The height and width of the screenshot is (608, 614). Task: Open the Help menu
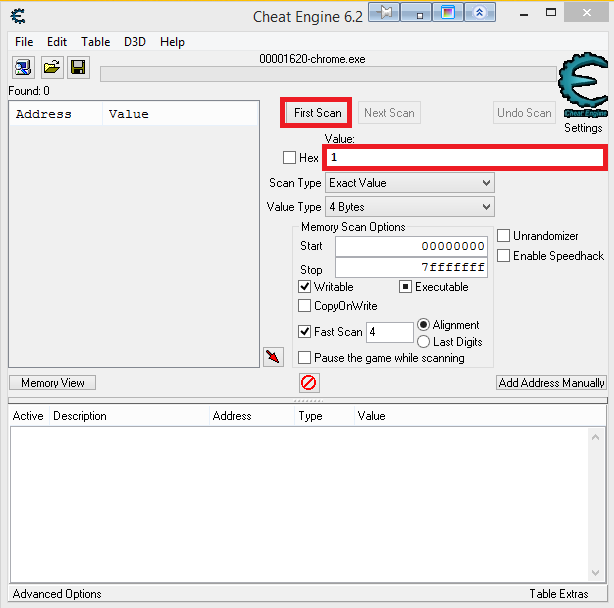tap(172, 42)
